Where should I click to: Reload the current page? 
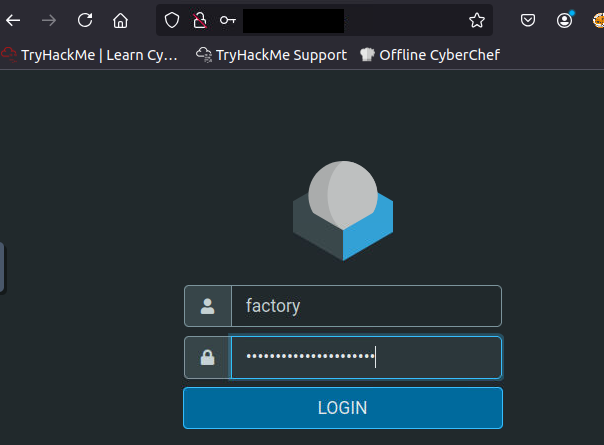pyautogui.click(x=85, y=20)
